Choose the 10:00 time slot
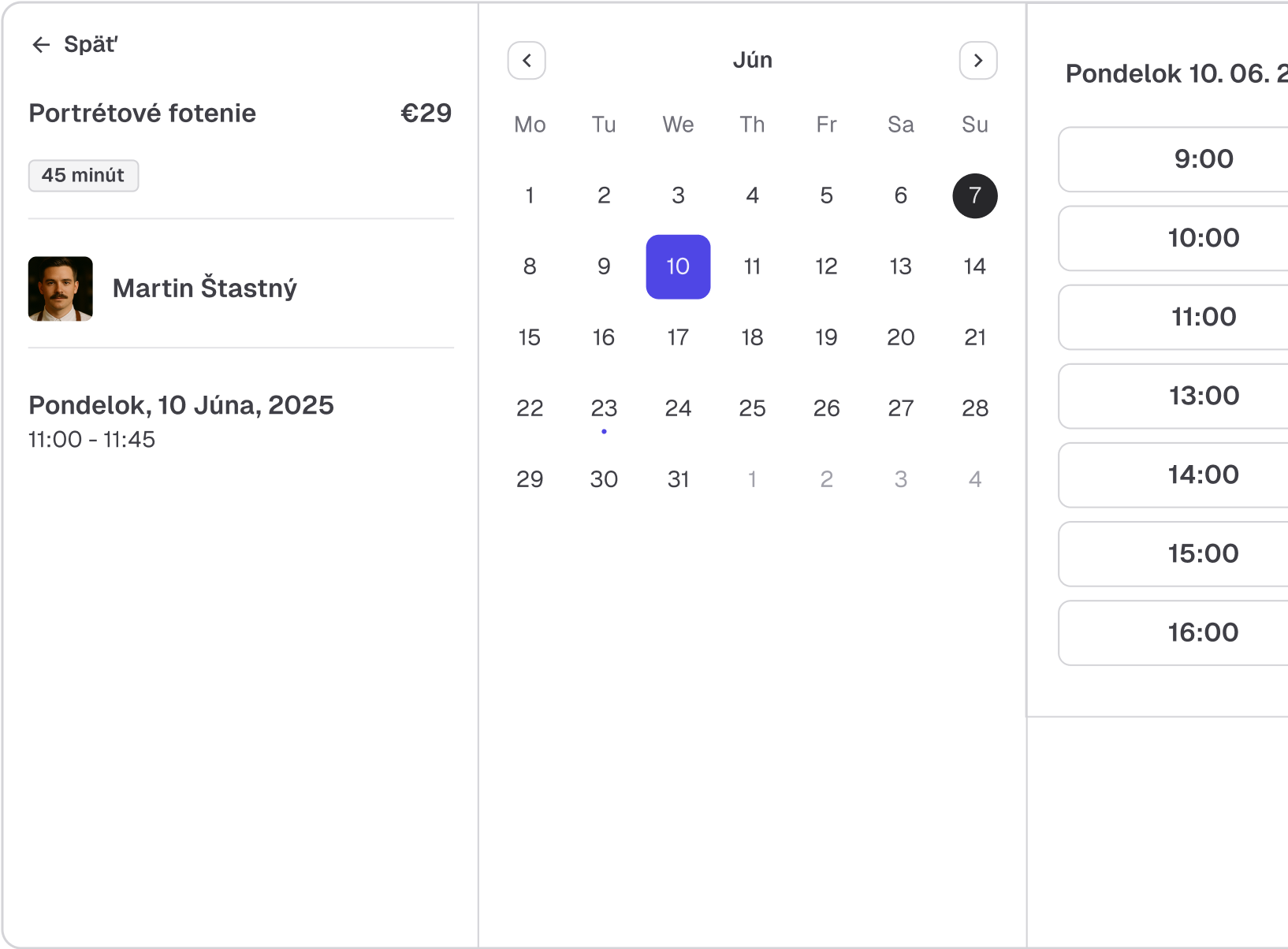The height and width of the screenshot is (949, 1288). (x=1203, y=238)
